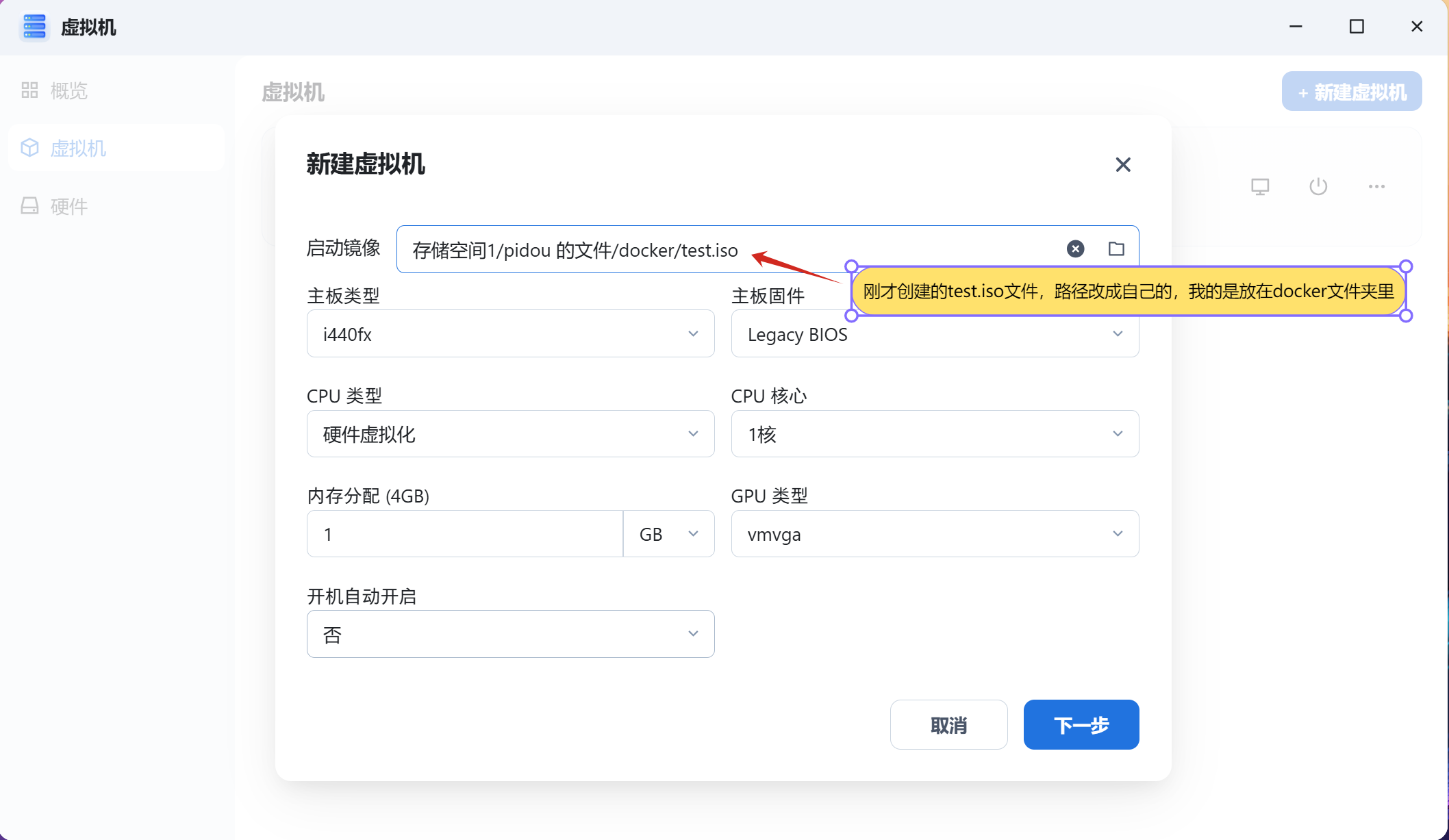This screenshot has width=1449, height=840.
Task: Expand the 主板类型 i440fx dropdown
Action: pyautogui.click(x=510, y=334)
